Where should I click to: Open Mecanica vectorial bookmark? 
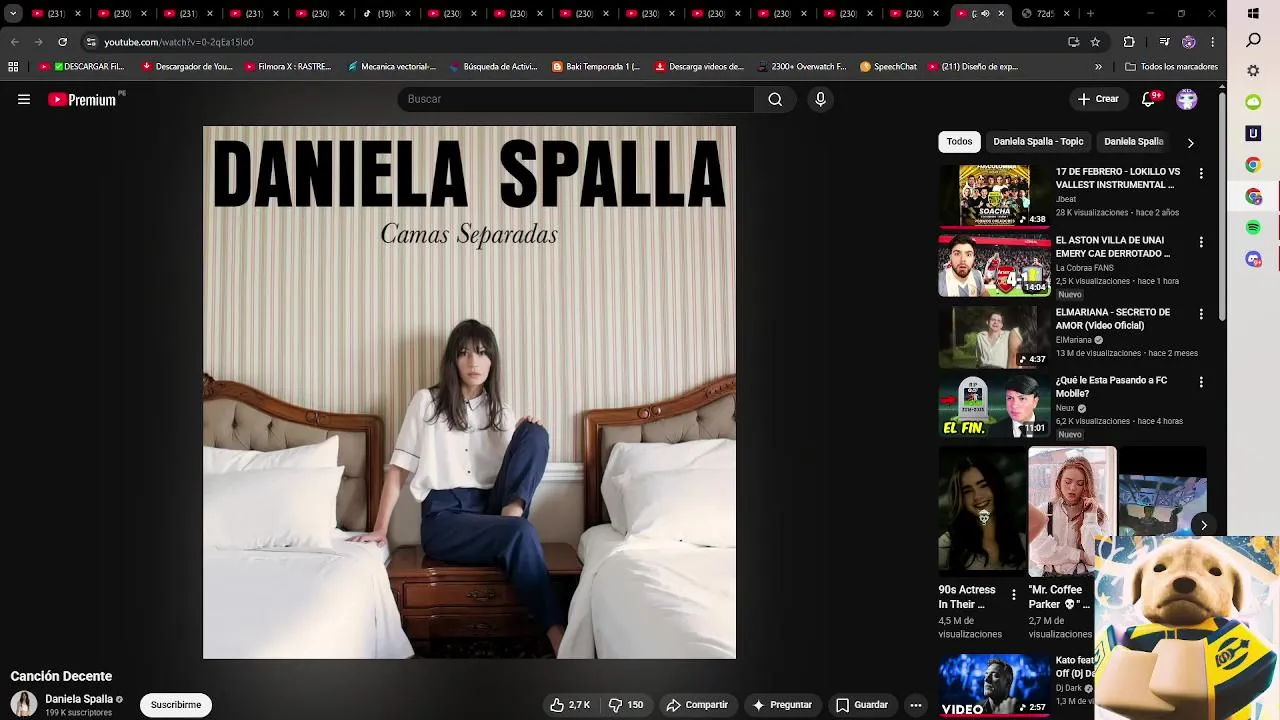pos(392,67)
